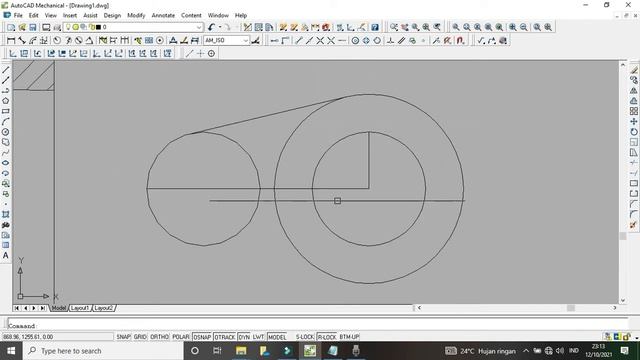Toggle MODEL space button in status bar
Image resolution: width=640 pixels, height=360 pixels.
(277, 337)
